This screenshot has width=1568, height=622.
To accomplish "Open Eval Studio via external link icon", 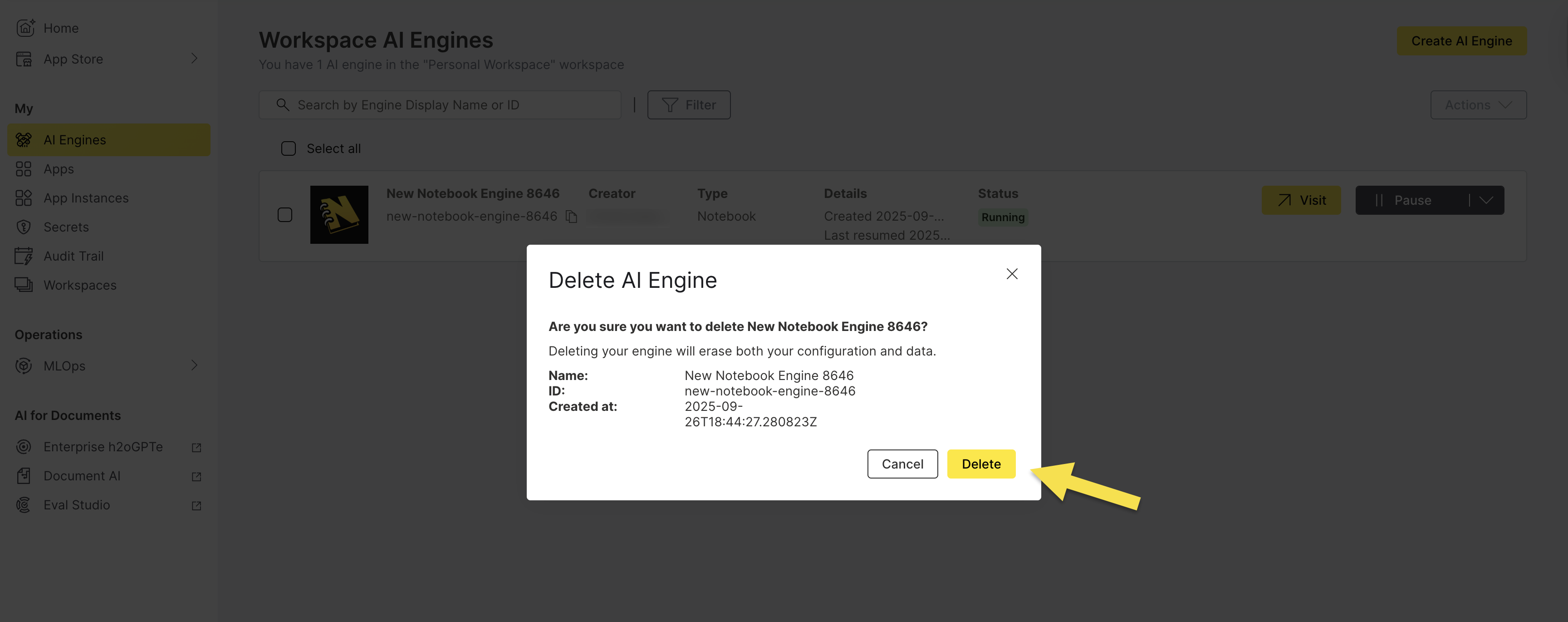I will [x=196, y=505].
